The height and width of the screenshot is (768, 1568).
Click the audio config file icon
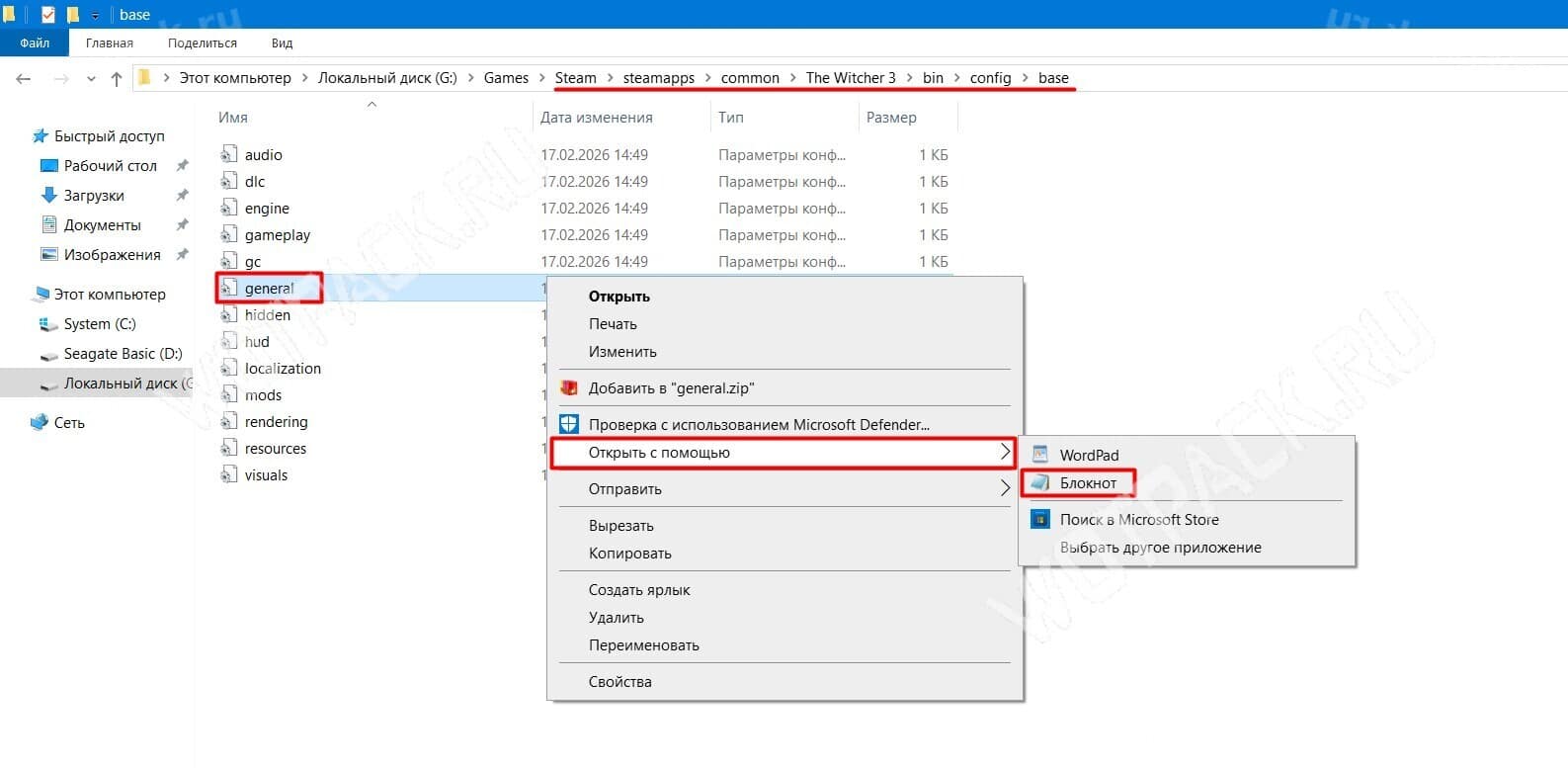[228, 154]
